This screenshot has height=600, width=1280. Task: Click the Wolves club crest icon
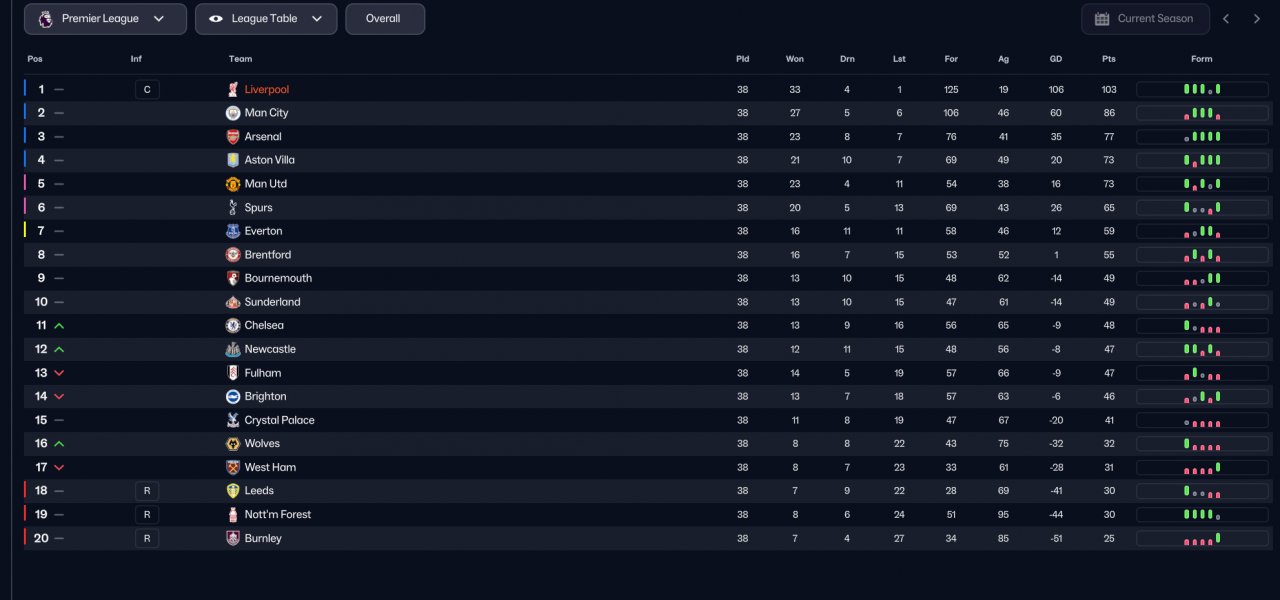(x=233, y=444)
